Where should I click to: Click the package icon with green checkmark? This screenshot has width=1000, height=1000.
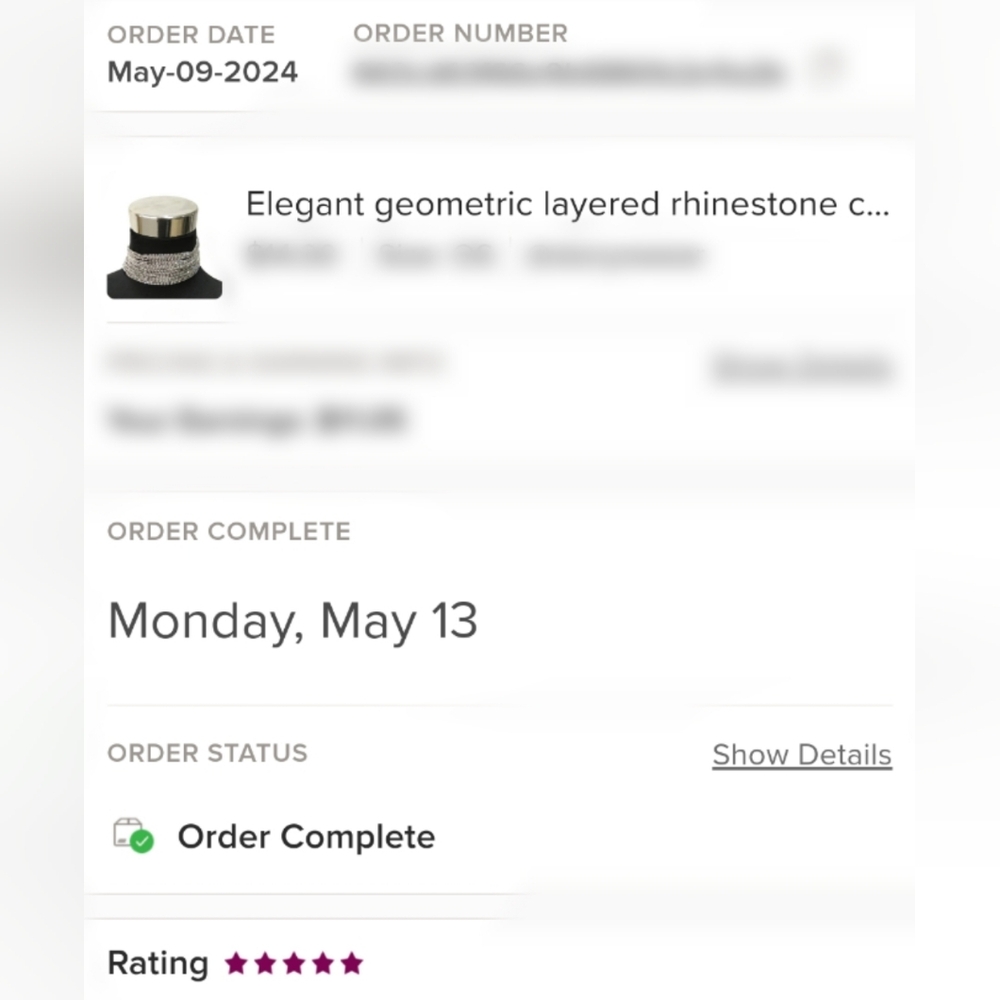point(133,835)
